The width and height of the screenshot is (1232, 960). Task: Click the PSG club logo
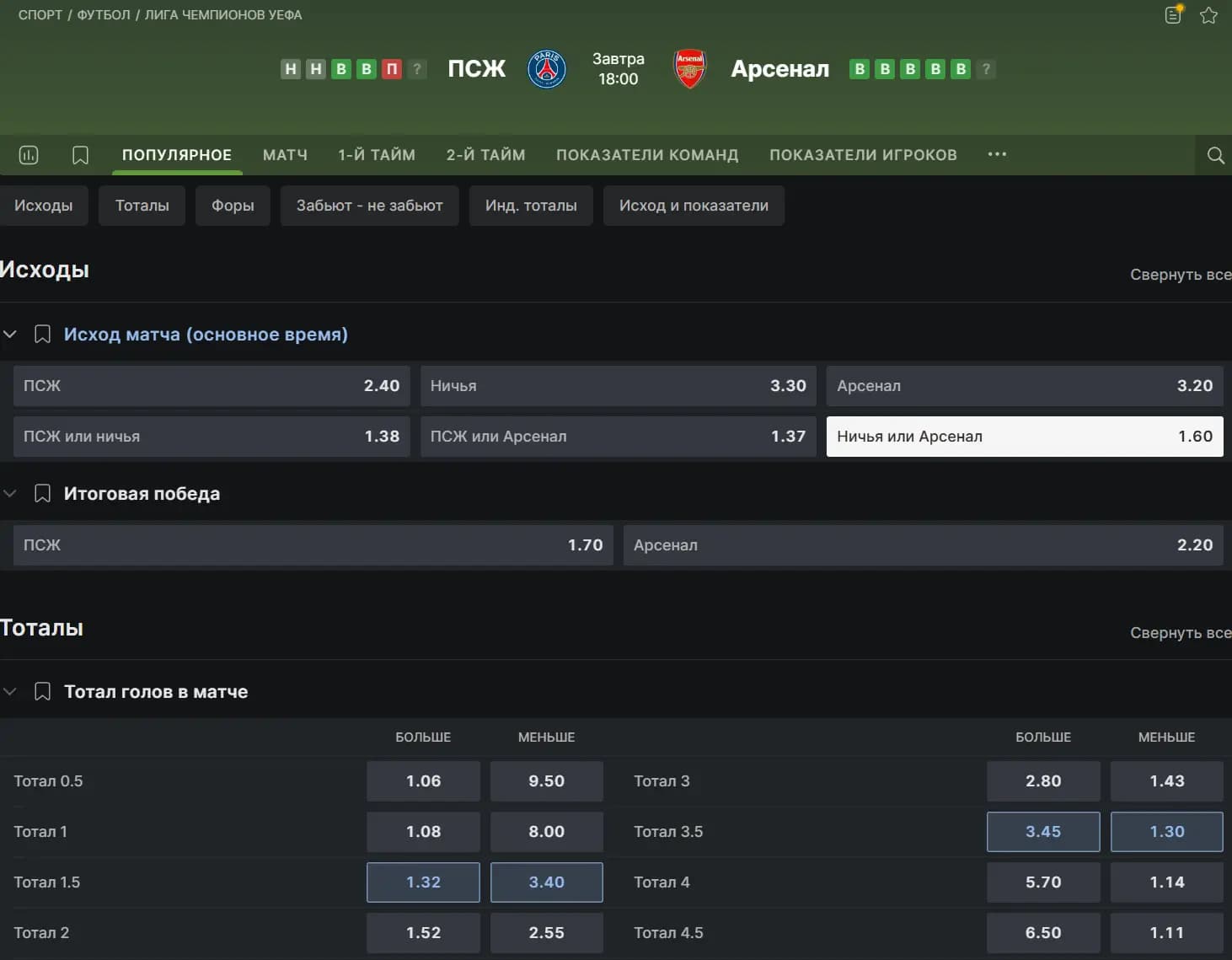(547, 69)
